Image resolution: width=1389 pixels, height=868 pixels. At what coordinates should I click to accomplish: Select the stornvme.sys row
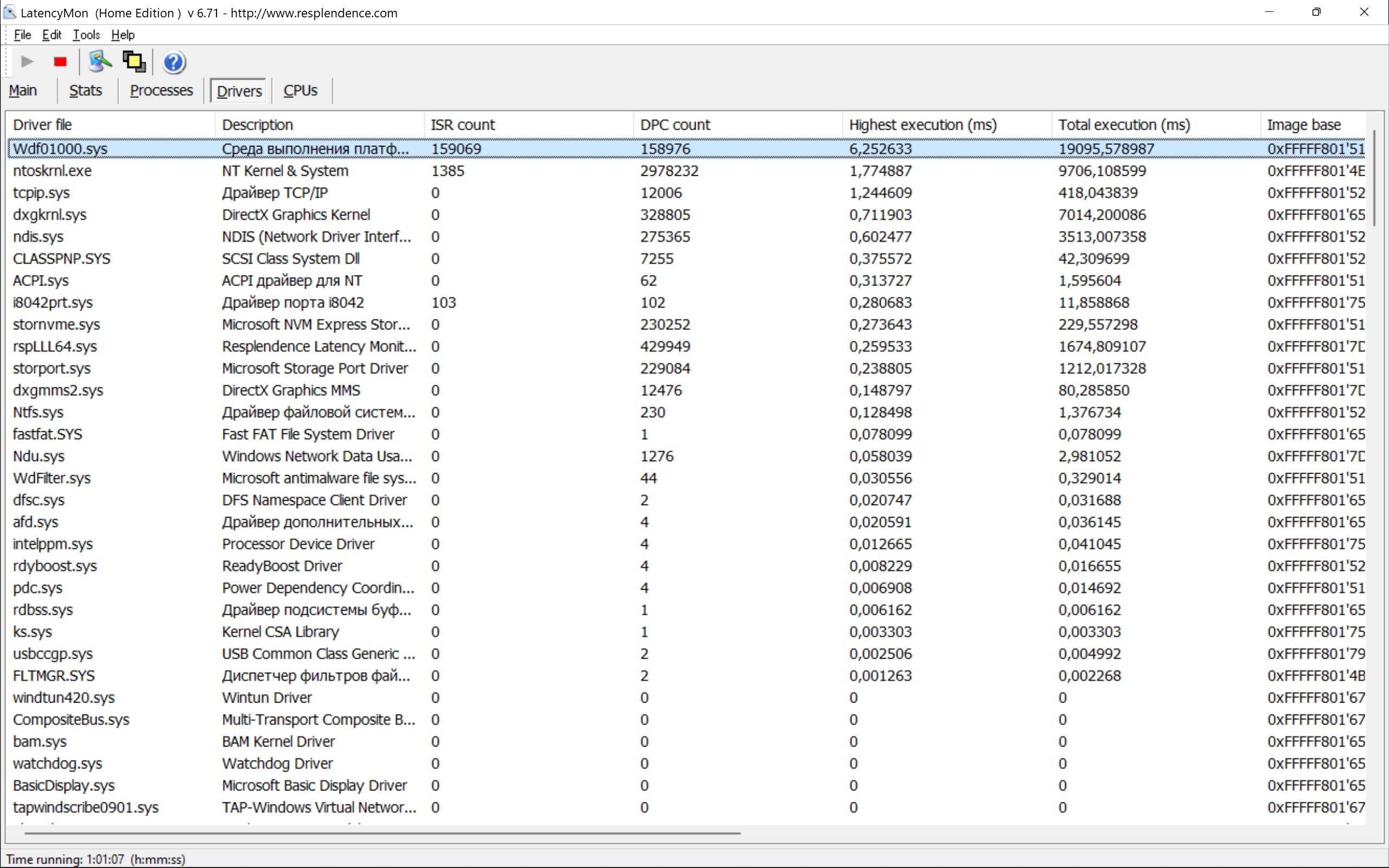click(686, 324)
